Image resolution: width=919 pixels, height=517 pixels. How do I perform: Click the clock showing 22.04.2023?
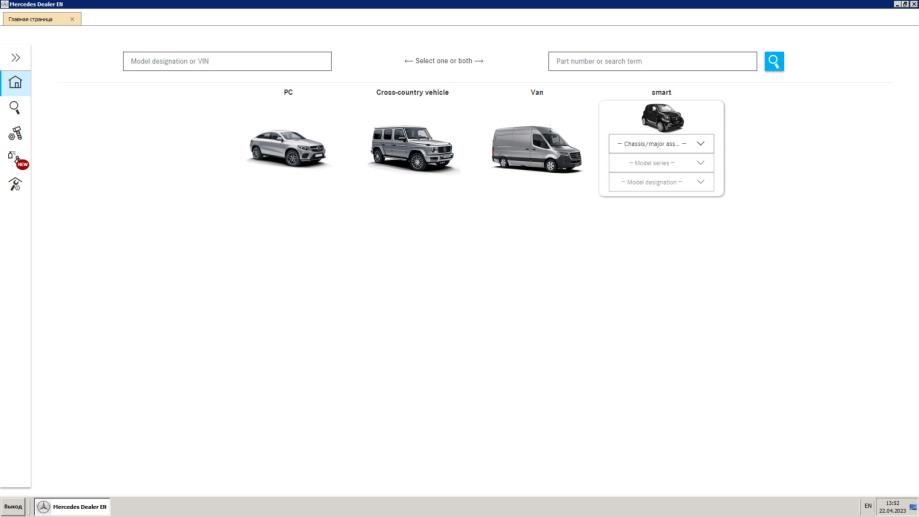pyautogui.click(x=892, y=507)
